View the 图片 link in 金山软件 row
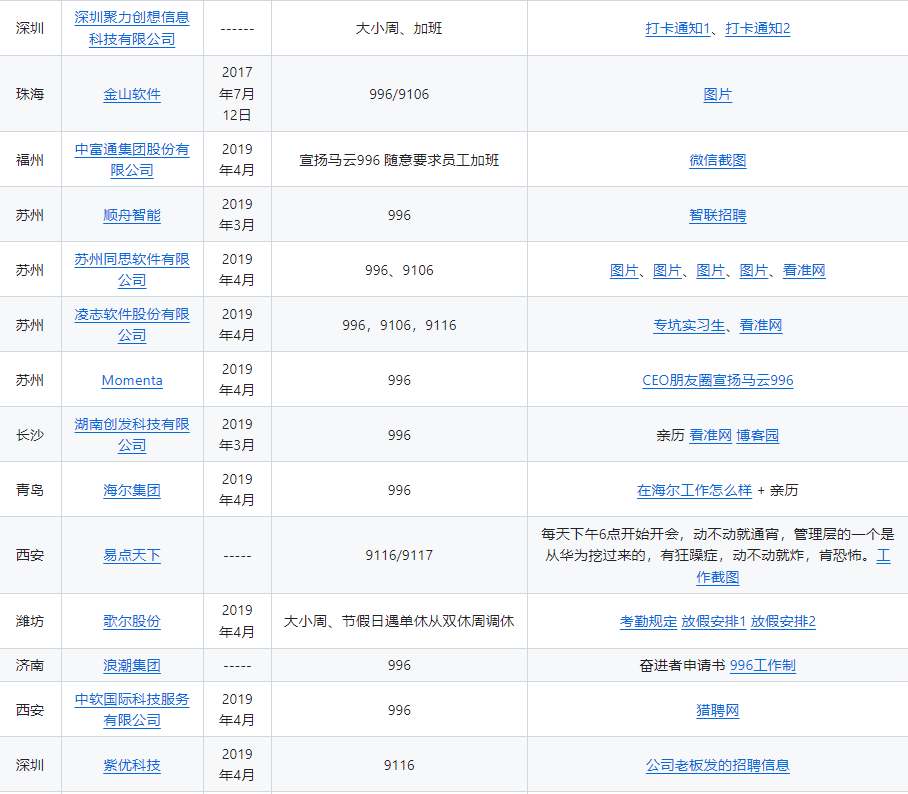Screen dimensions: 908x794 (717, 94)
